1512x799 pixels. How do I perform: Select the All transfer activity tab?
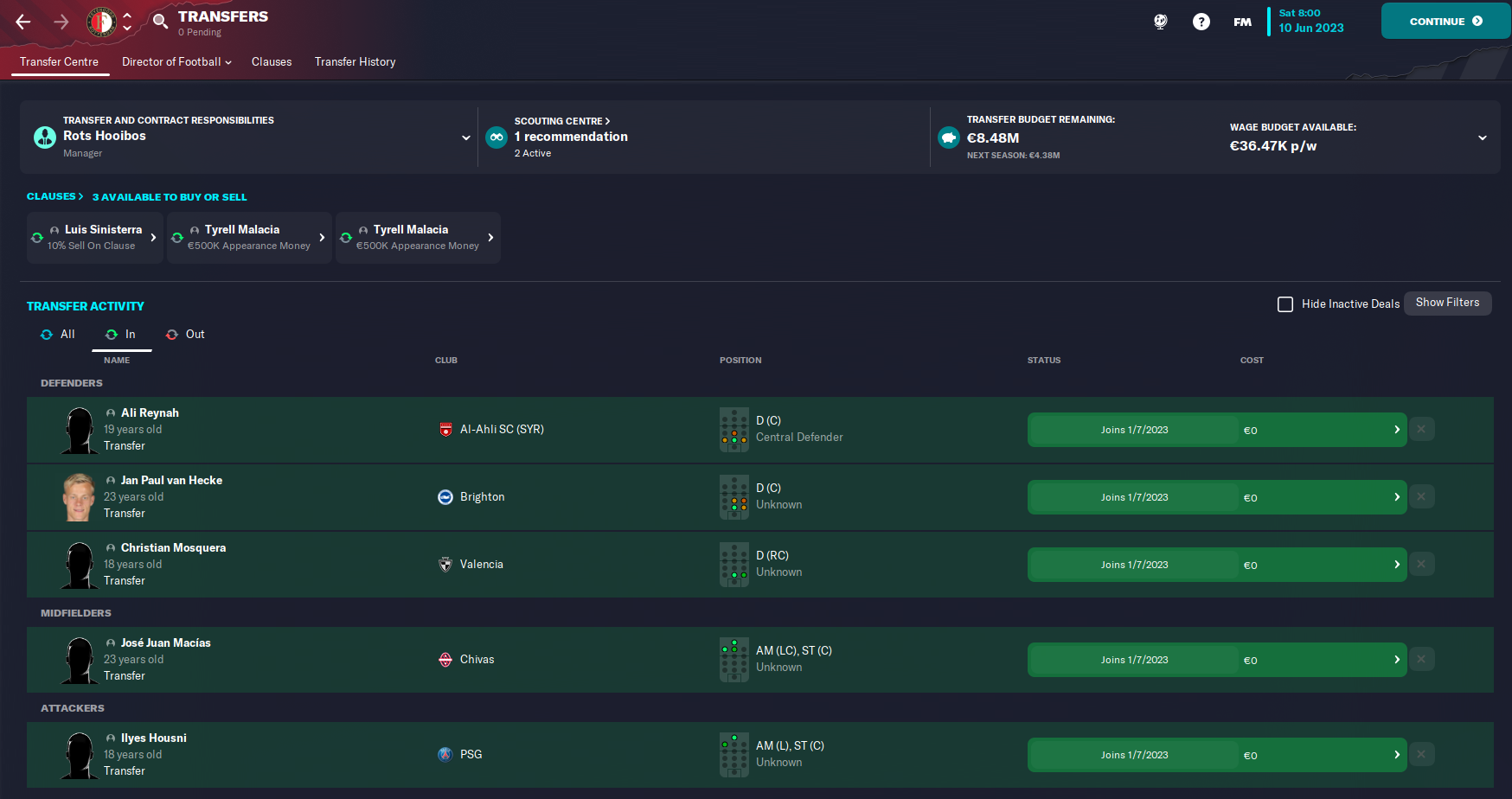58,335
